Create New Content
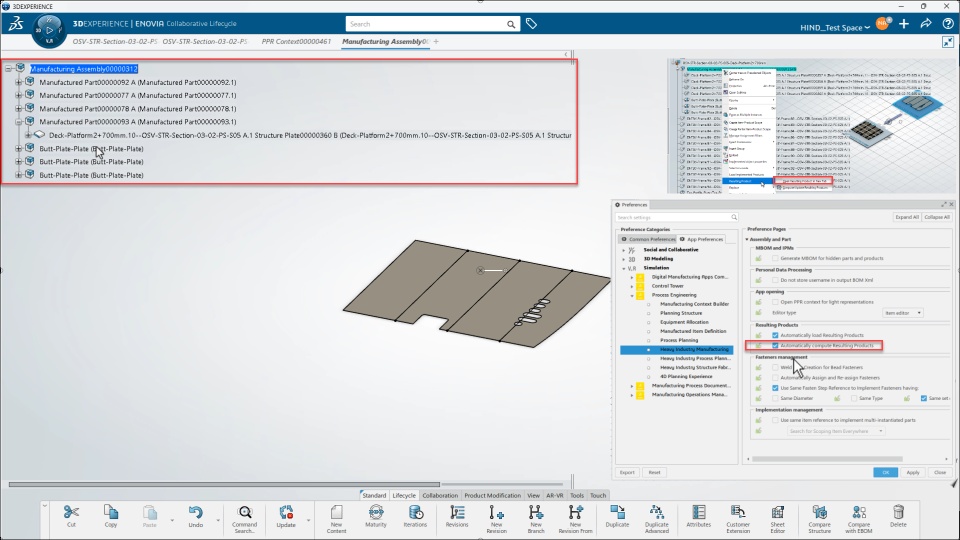This screenshot has height=540, width=960. coord(336,519)
